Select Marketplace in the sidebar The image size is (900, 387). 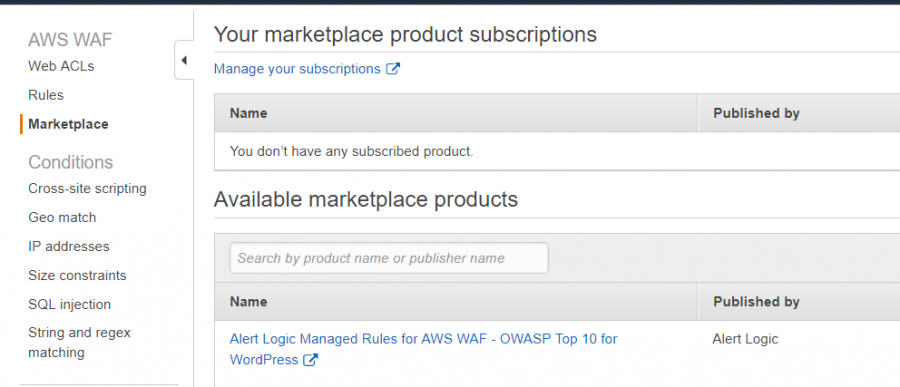coord(68,124)
